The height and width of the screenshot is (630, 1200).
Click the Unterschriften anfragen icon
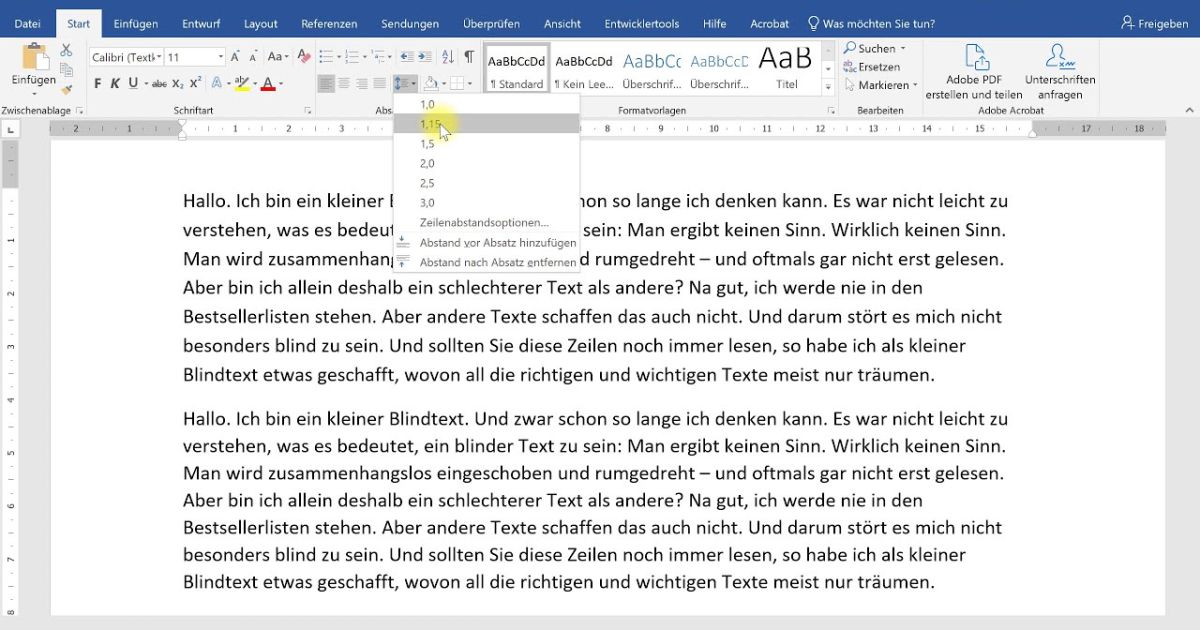[1060, 58]
